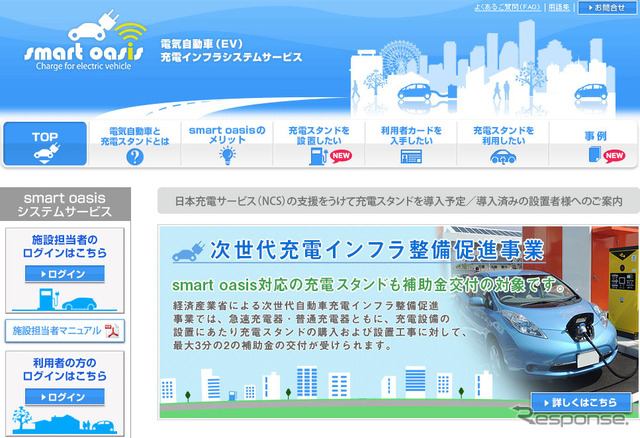This screenshot has height=438, width=640.
Task: Open the 事例 case studies tab
Action: coord(594,144)
